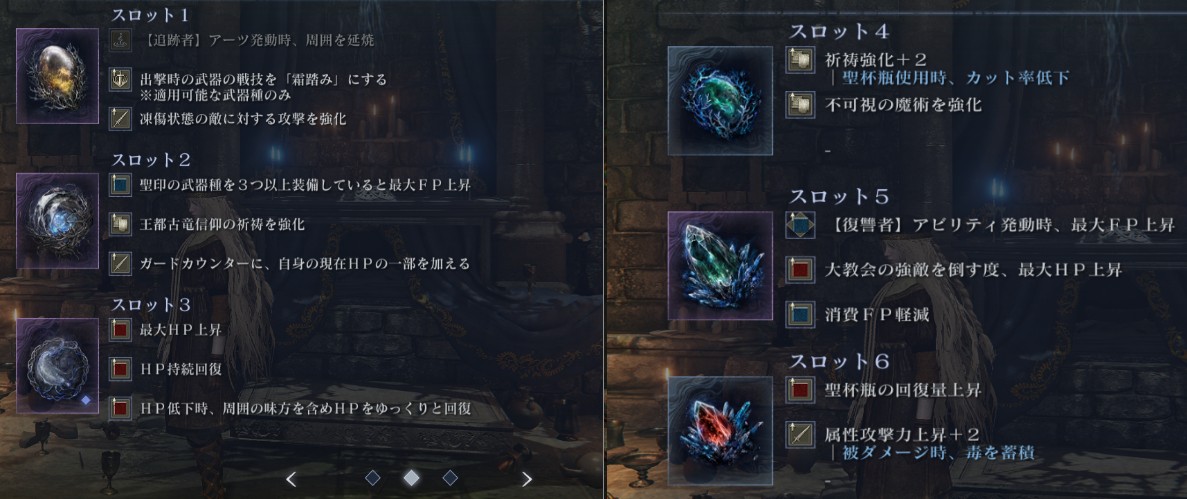The height and width of the screenshot is (499, 1187).
Task: Click the blue icon beside 消費FP軽減
Action: [799, 312]
